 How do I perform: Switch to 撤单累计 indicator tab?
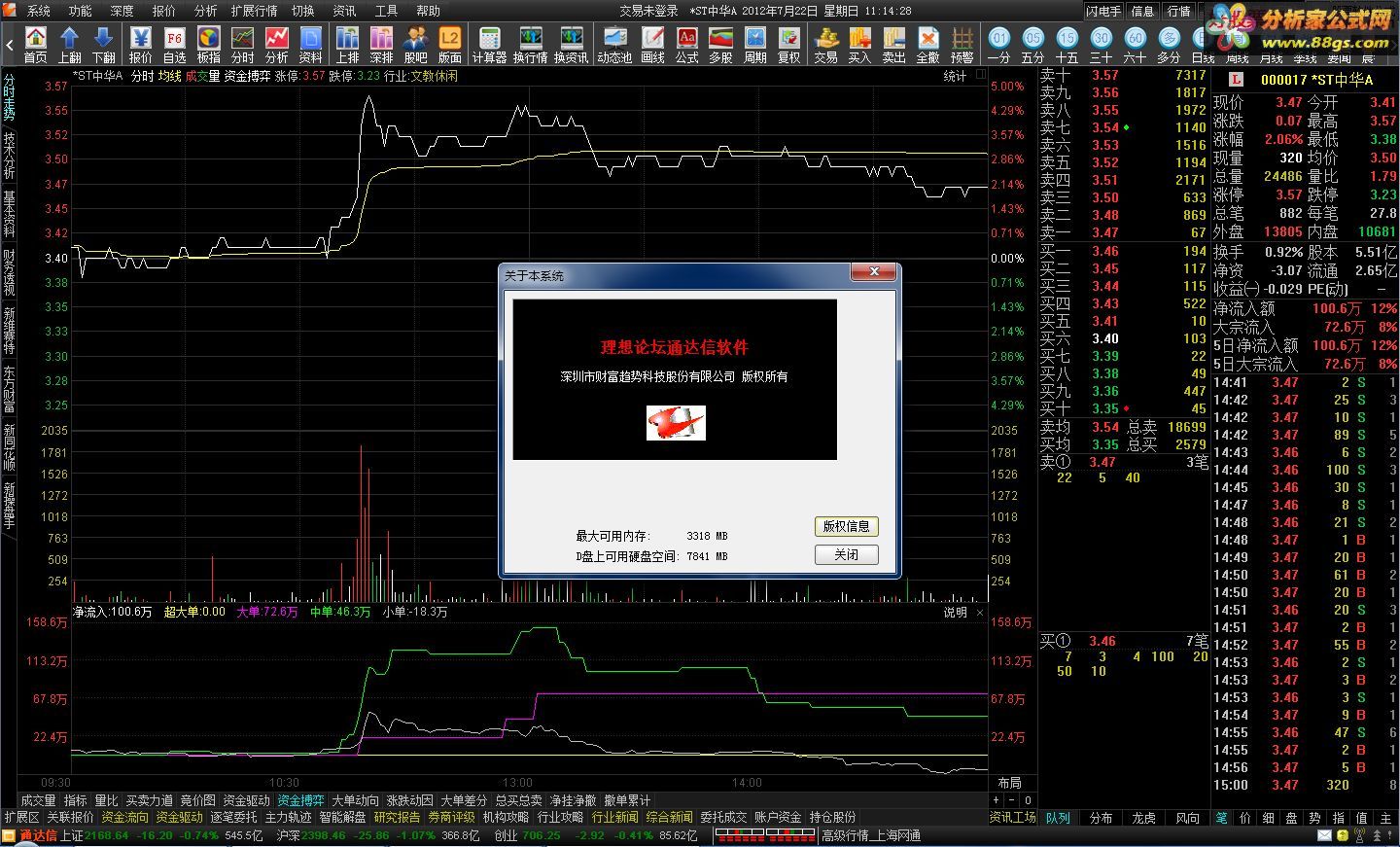pos(628,800)
